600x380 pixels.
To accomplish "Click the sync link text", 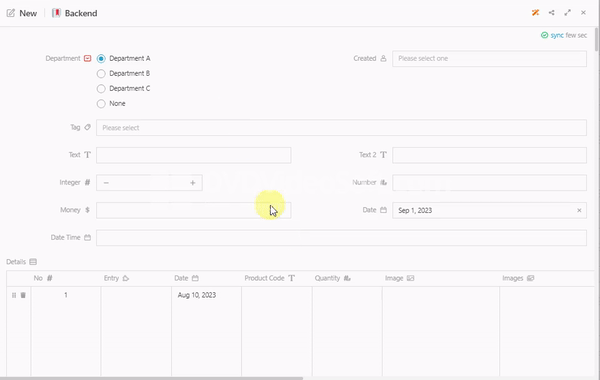I will pyautogui.click(x=557, y=35).
